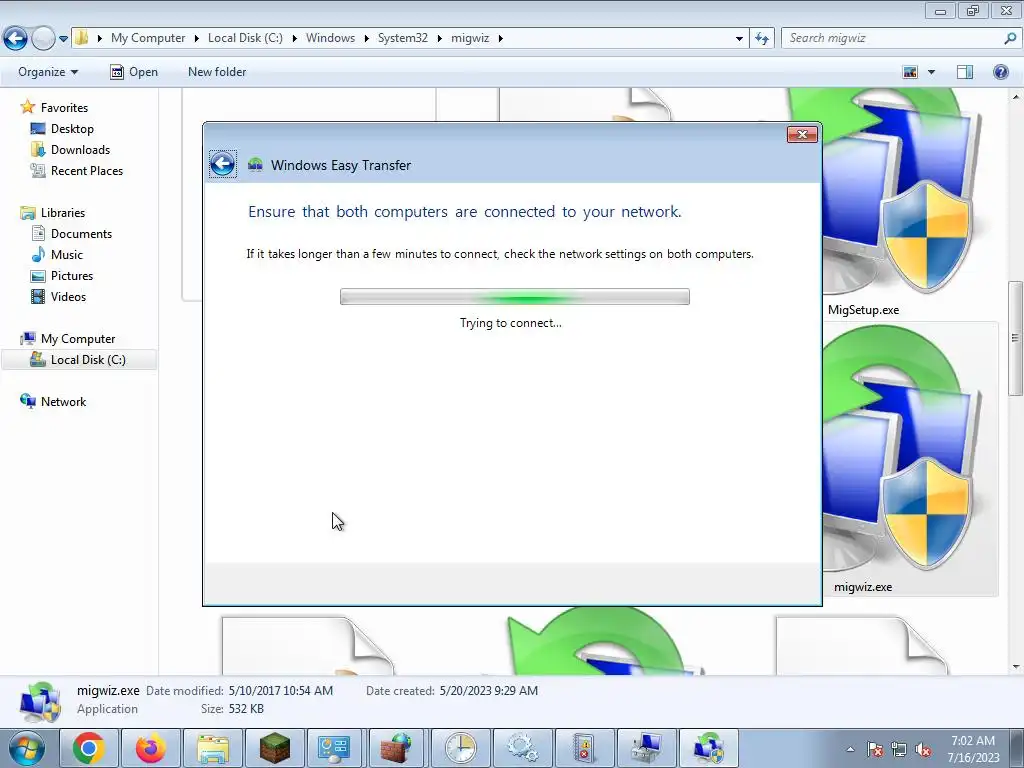
Task: Click the date modified value 5/10/2017 10:54 AM
Action: 280,690
